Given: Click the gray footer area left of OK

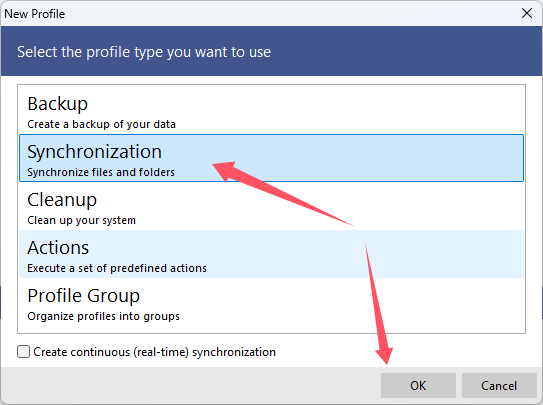Looking at the screenshot, I should point(190,385).
